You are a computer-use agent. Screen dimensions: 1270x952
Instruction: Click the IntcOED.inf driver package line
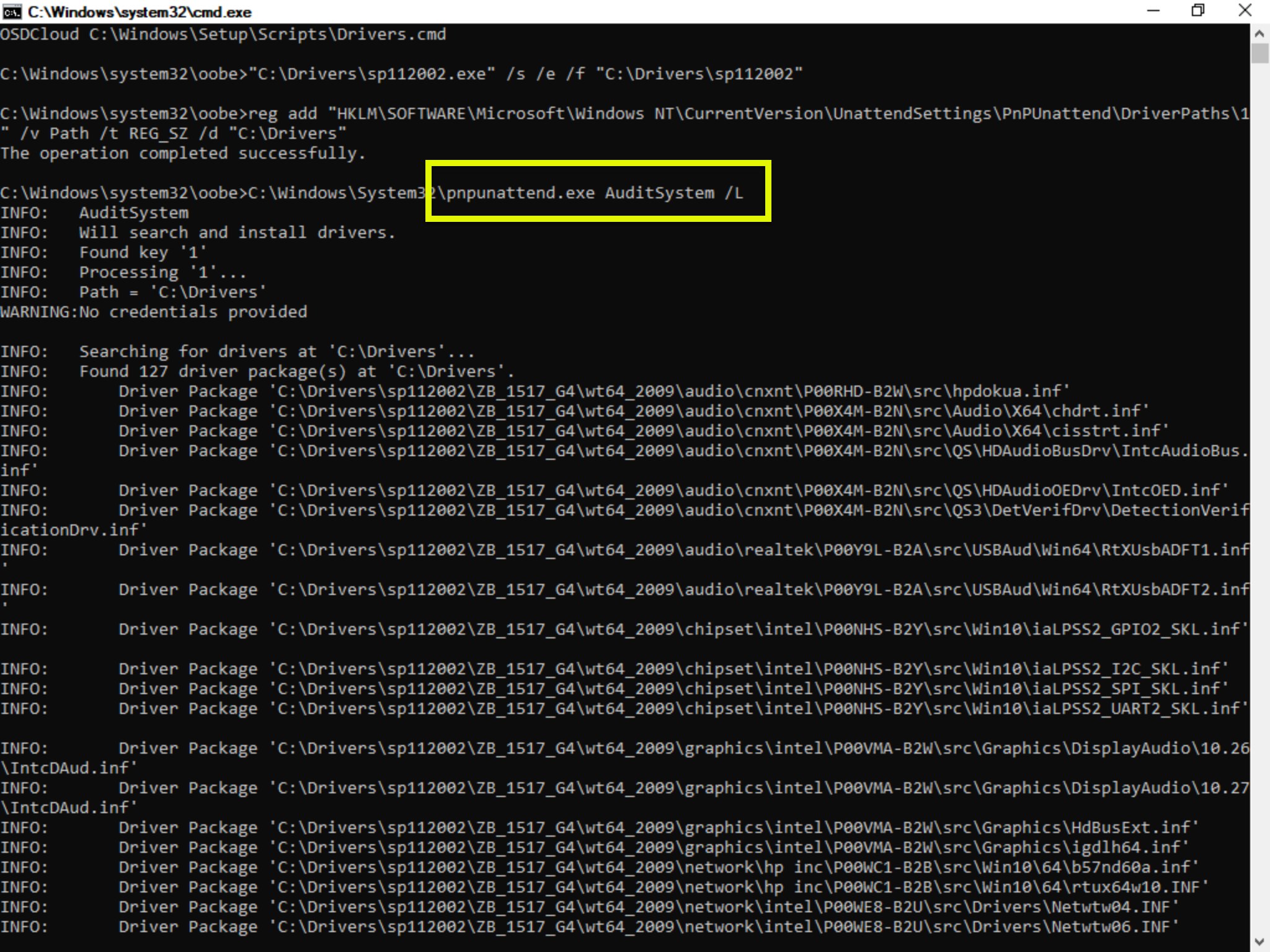click(x=615, y=490)
